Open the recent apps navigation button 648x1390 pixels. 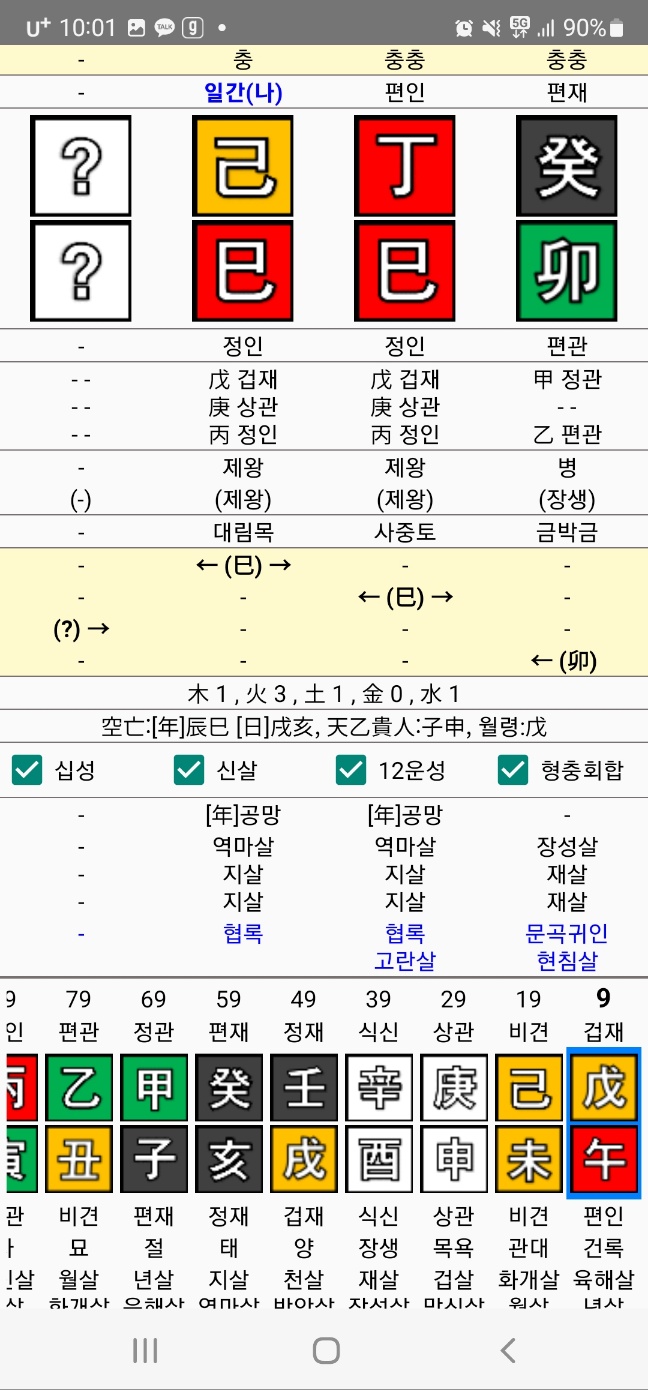(x=145, y=1351)
